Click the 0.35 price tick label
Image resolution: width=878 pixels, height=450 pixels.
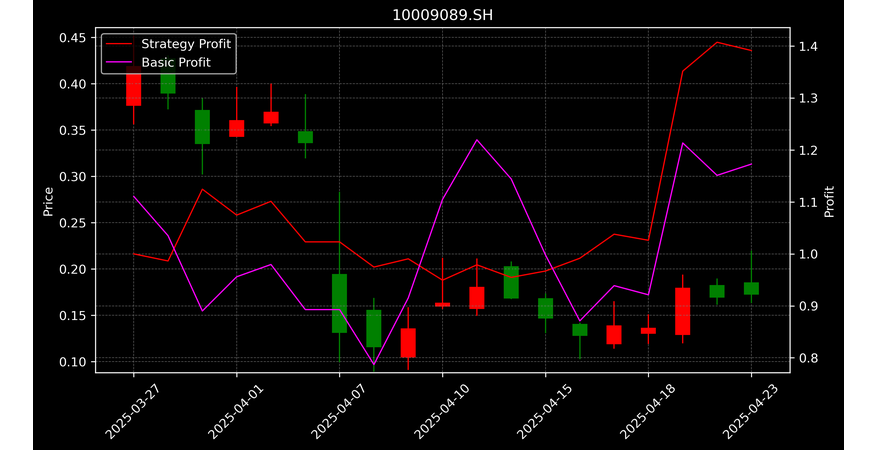[x=73, y=130]
